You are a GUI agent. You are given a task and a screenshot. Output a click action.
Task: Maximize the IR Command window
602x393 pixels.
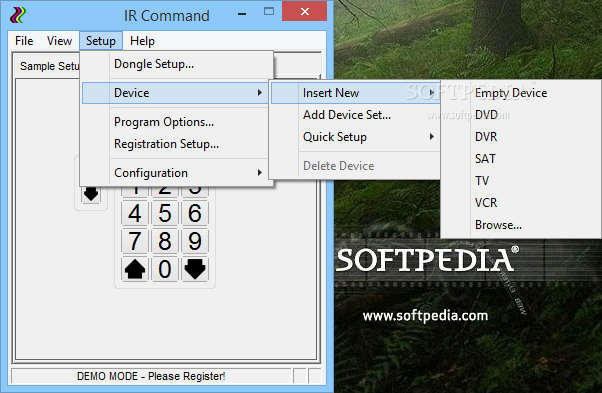[x=269, y=12]
